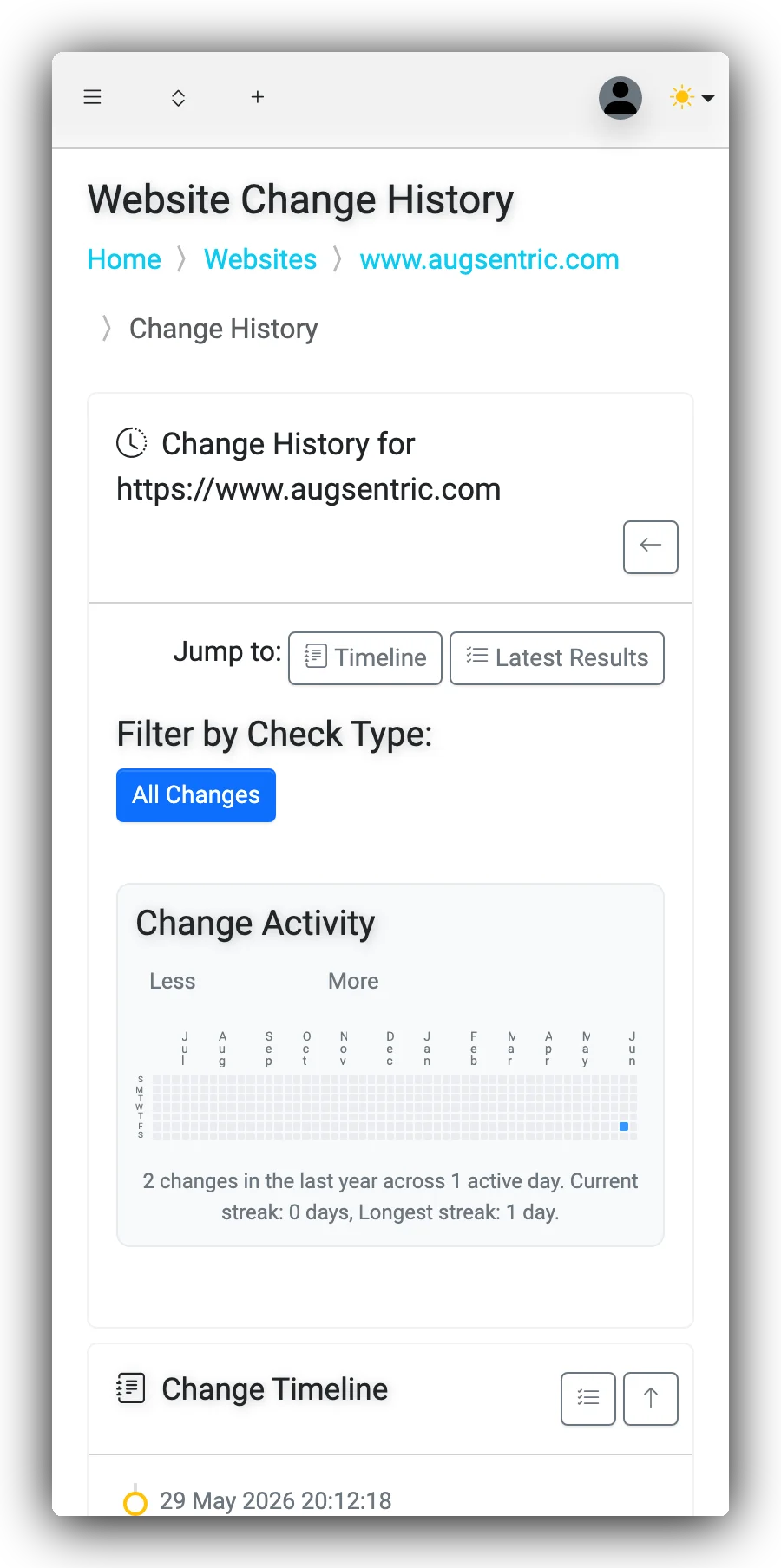Open Websites breadcrumb link
The height and width of the screenshot is (1568, 781).
coord(260,259)
